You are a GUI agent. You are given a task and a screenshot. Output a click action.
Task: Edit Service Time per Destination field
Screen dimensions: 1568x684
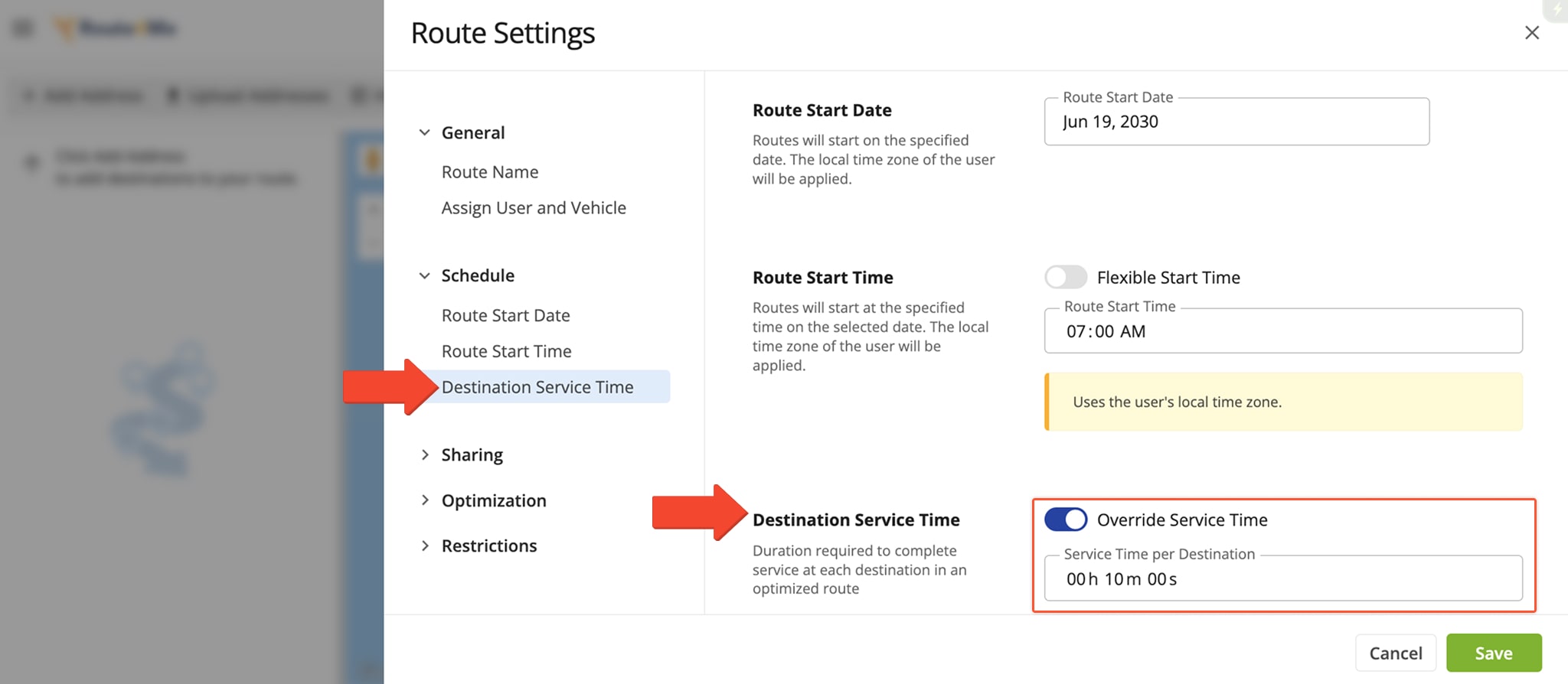(x=1283, y=578)
